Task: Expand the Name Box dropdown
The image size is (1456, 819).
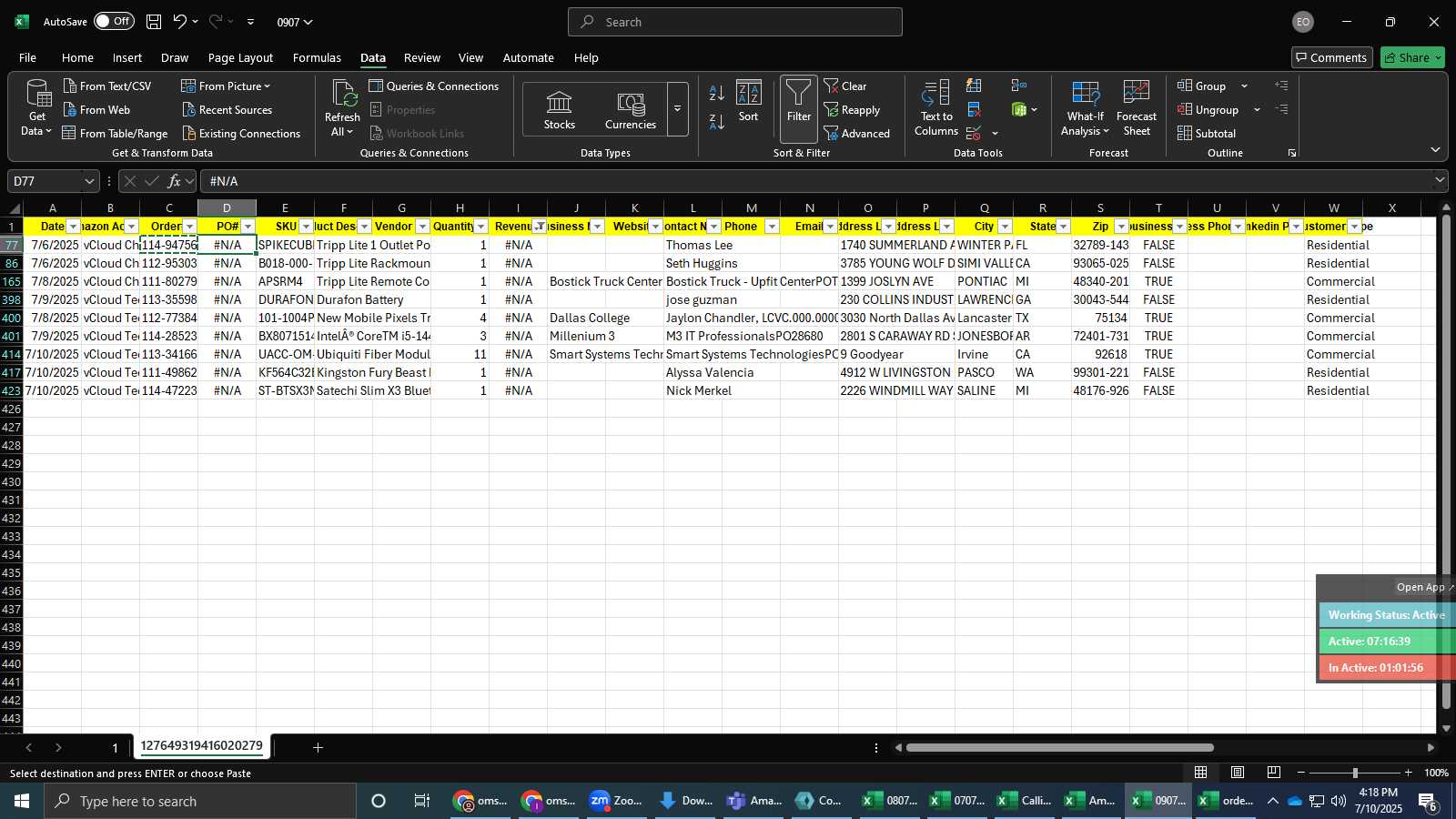Action: (89, 181)
